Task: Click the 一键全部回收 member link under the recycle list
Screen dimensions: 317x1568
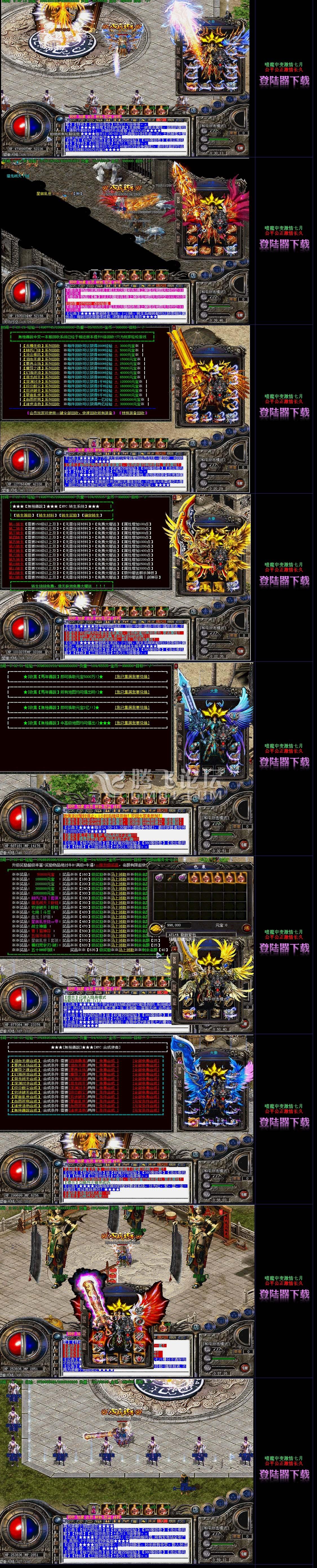Action: coord(70,413)
